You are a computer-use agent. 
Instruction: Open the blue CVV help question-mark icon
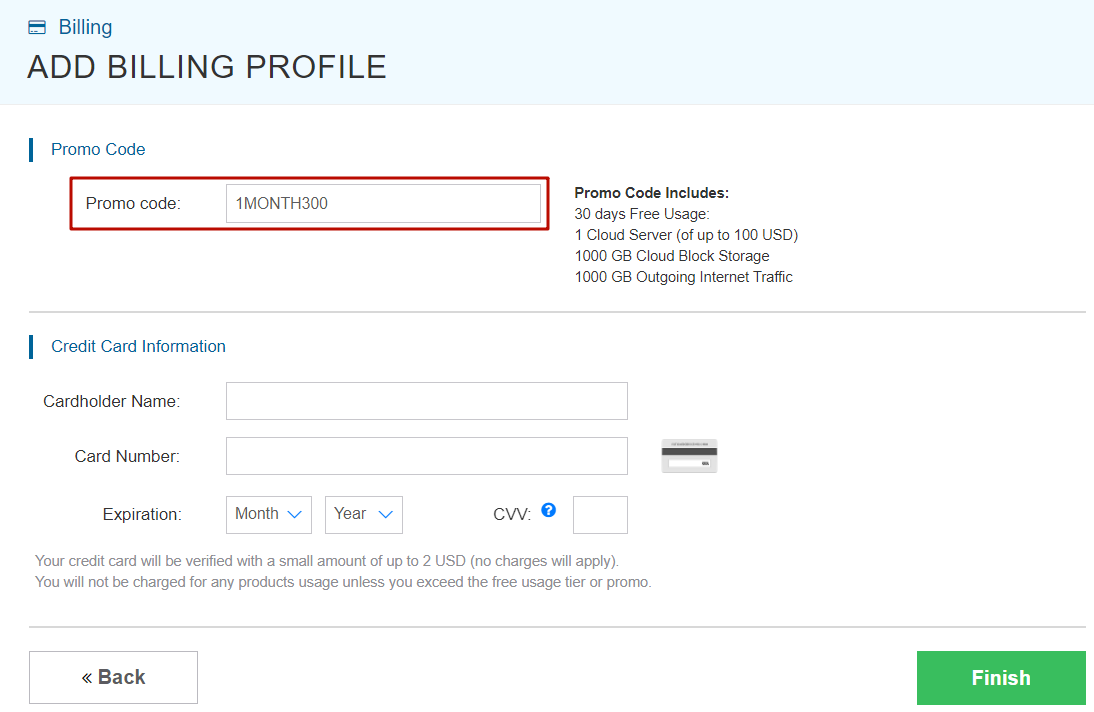[548, 510]
